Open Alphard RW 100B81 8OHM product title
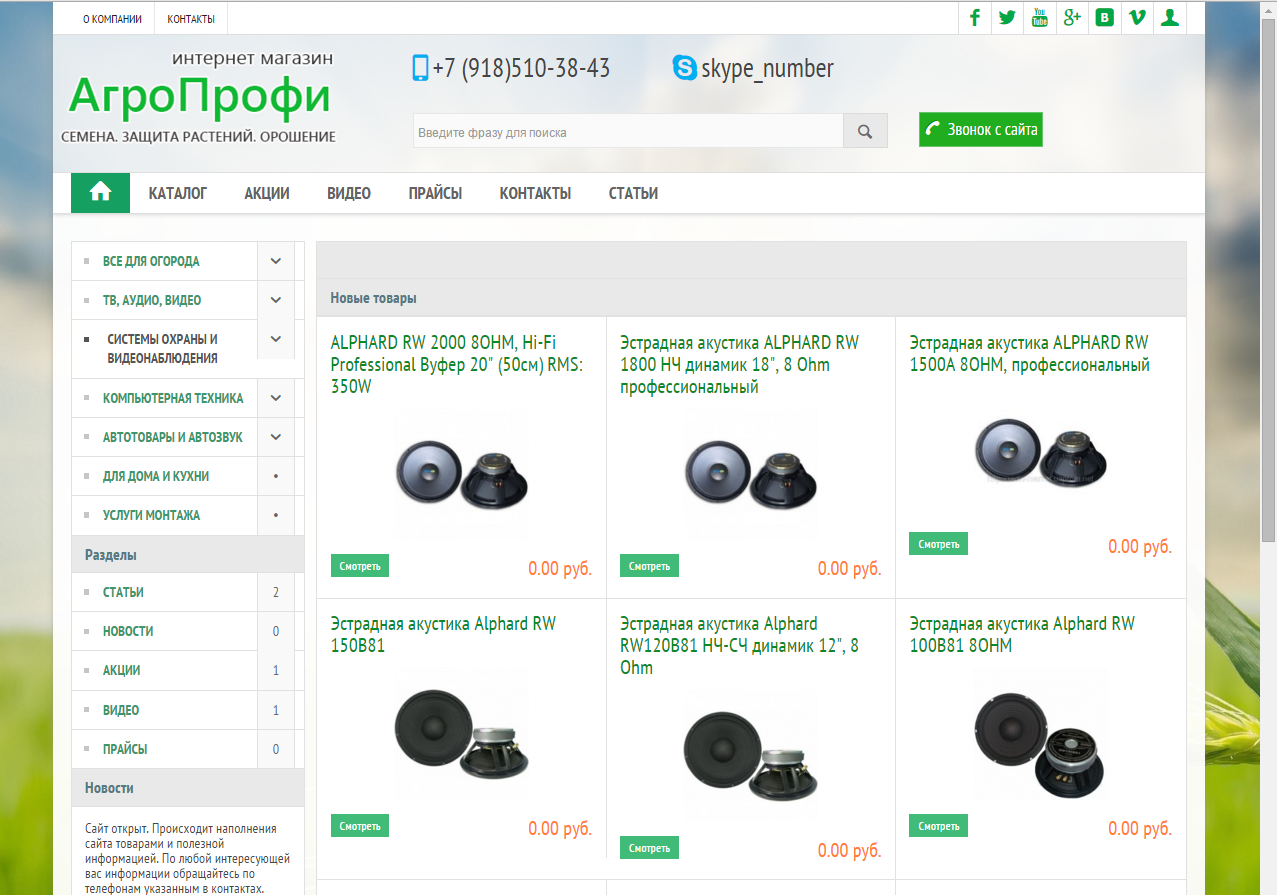Viewport: 1277px width, 895px height. coord(1022,635)
